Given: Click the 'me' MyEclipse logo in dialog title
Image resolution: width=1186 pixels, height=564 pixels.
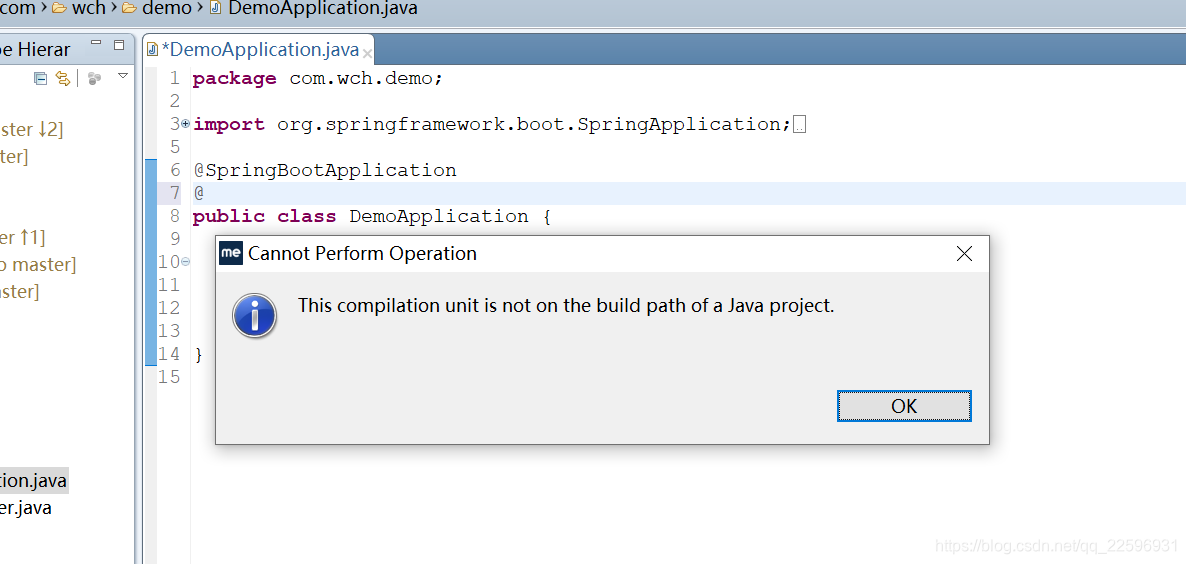Looking at the screenshot, I should coord(231,253).
